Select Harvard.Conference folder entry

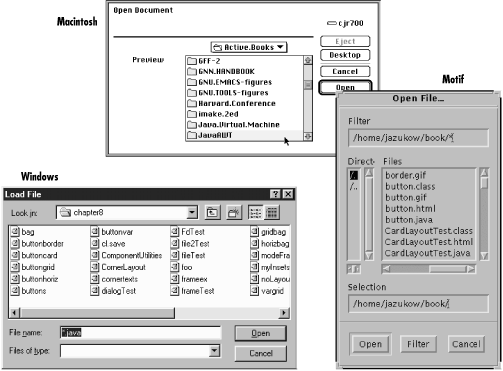click(x=237, y=103)
